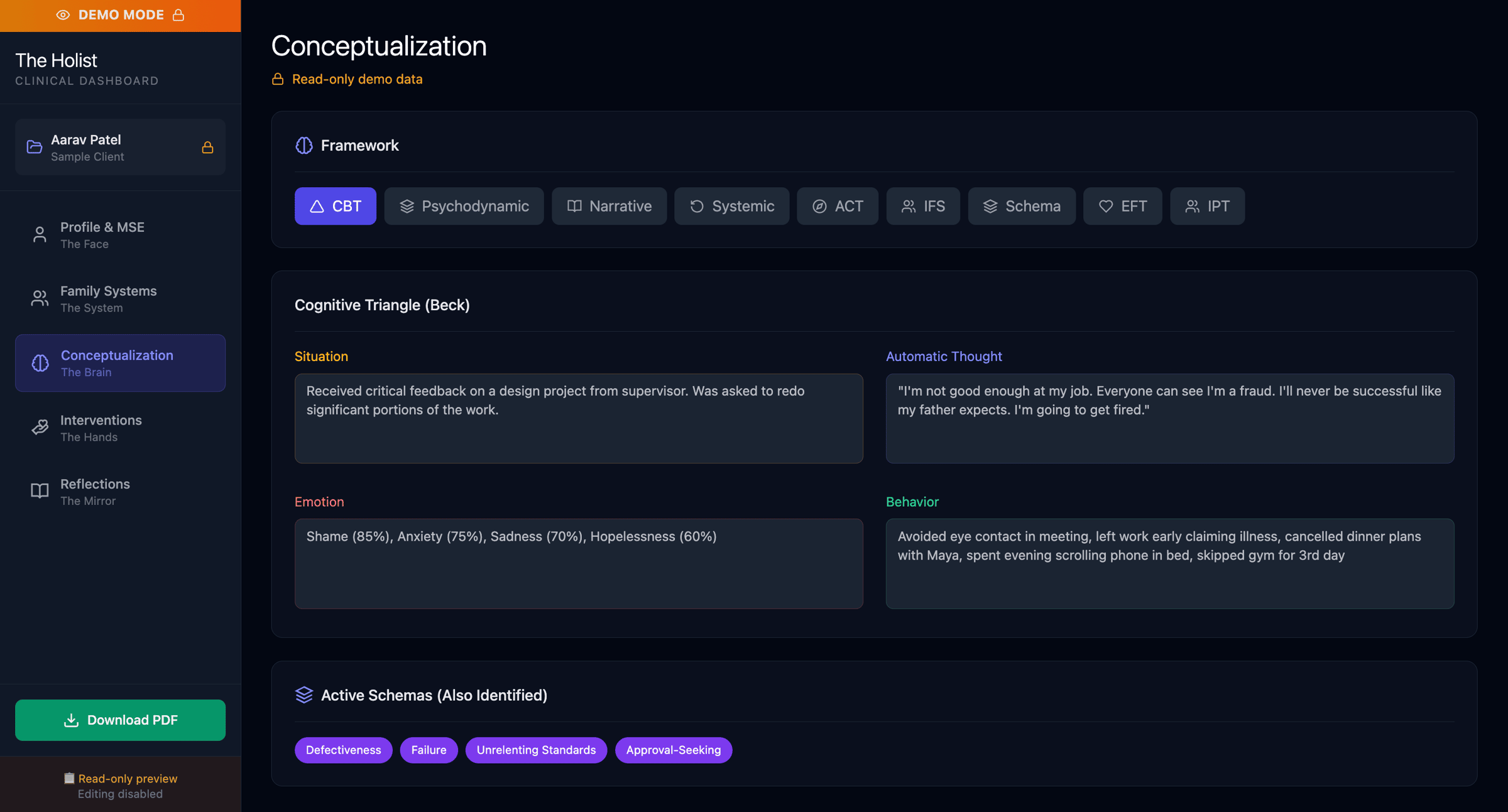This screenshot has height=812, width=1508.
Task: Click the folder icon beside Aarav Patel
Action: point(35,148)
